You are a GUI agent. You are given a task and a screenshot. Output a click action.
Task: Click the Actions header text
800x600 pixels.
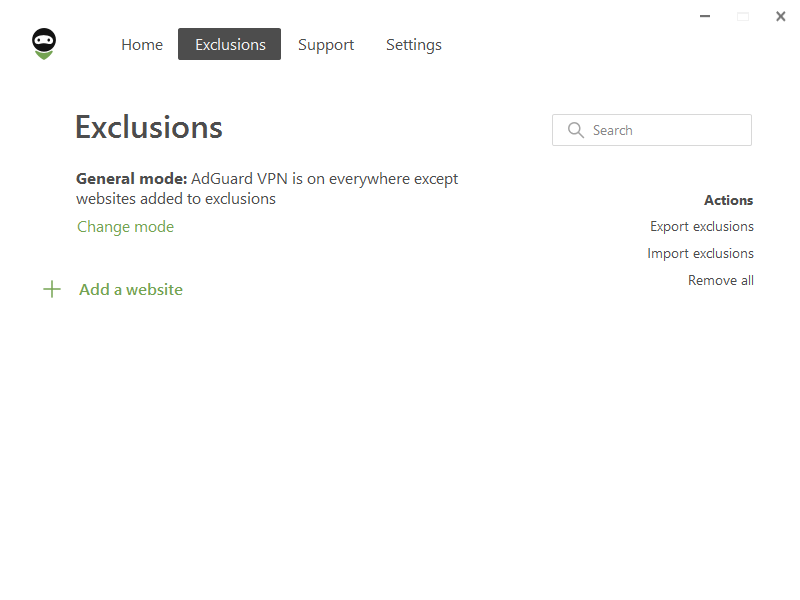[x=729, y=200]
